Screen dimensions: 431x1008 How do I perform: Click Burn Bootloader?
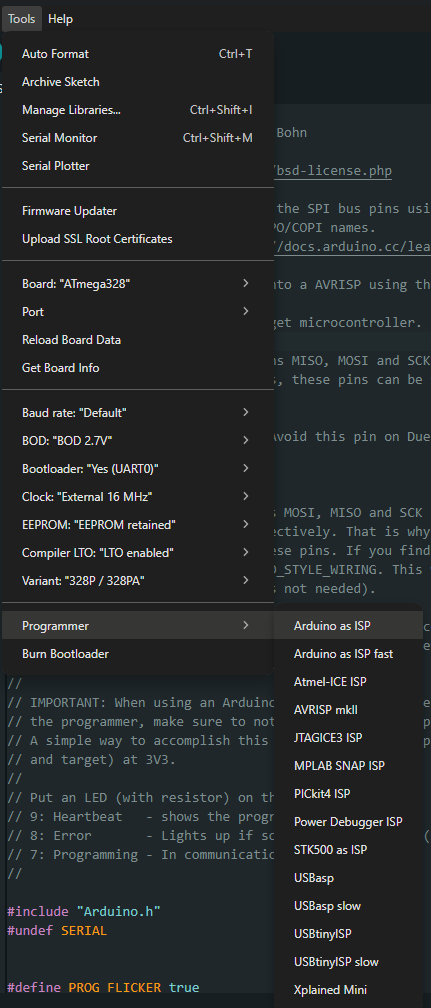(x=138, y=654)
